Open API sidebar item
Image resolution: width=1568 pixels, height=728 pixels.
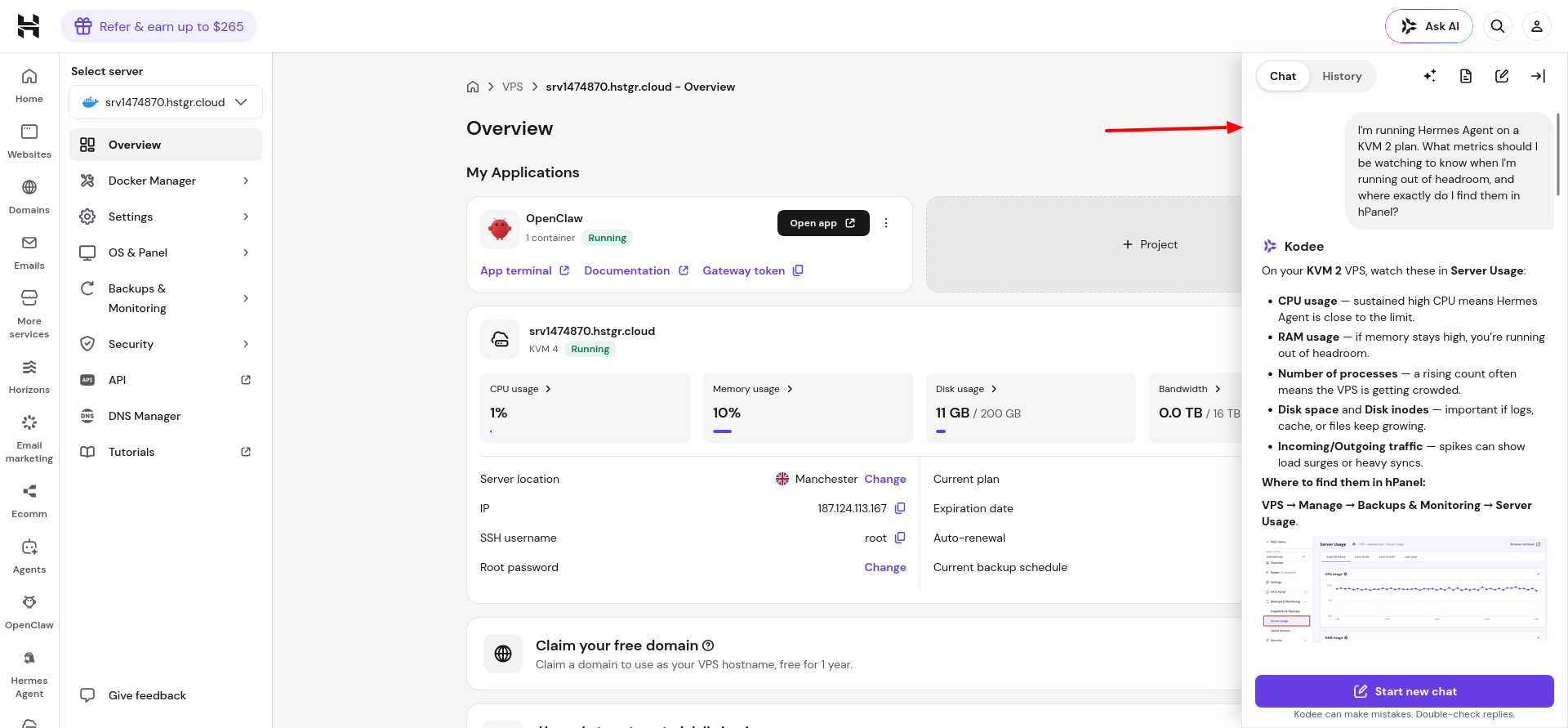[x=166, y=380]
